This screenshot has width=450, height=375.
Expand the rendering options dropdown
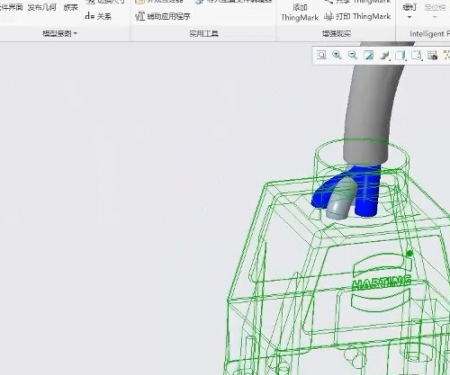(385, 55)
